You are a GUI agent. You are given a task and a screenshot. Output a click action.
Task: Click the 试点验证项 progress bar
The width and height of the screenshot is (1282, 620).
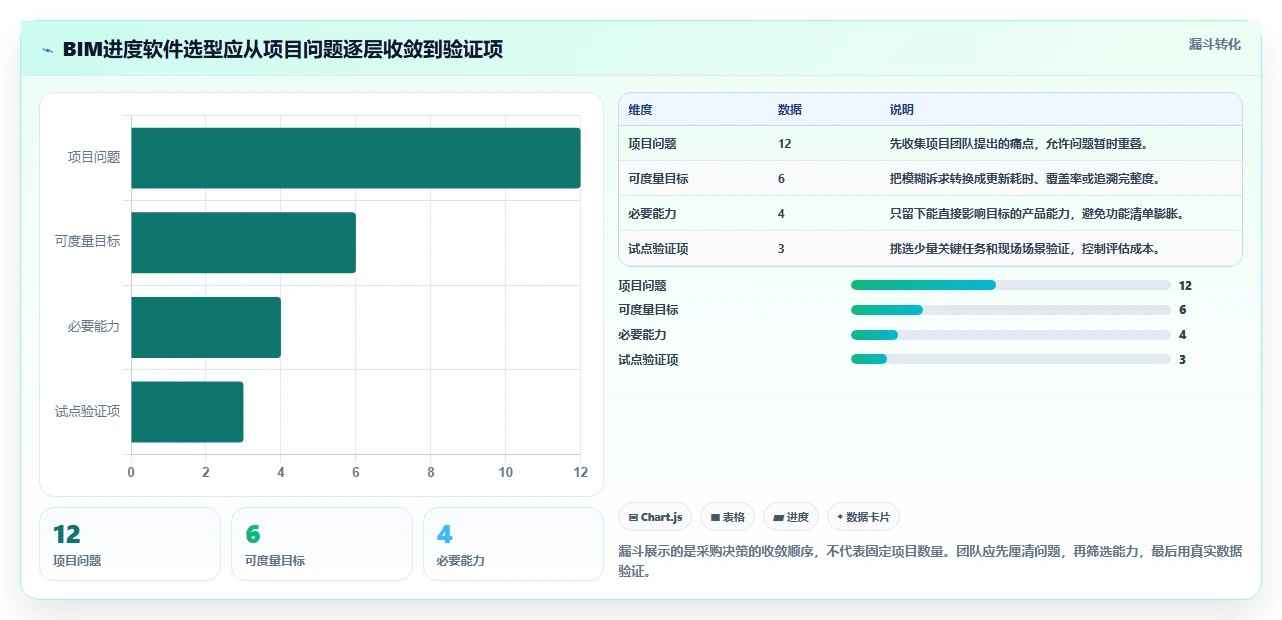[x=1010, y=360]
